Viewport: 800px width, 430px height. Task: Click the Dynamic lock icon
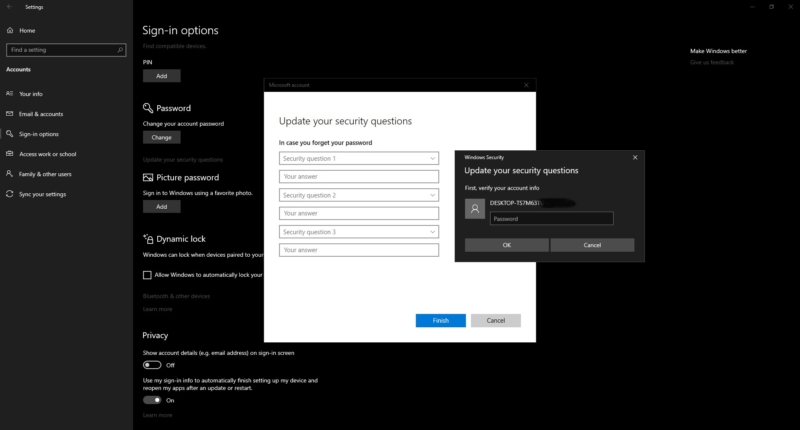click(x=148, y=239)
